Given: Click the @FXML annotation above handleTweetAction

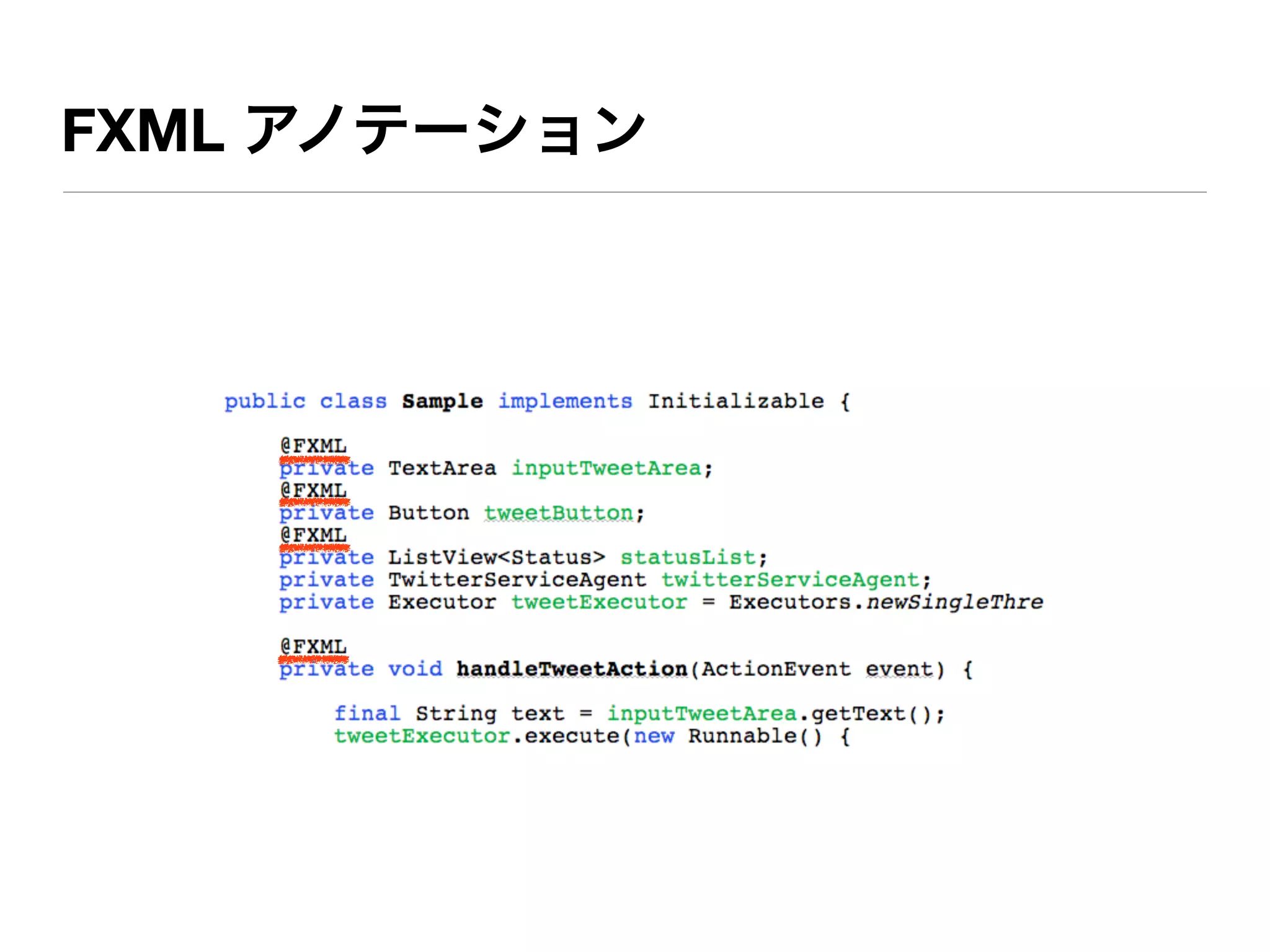Looking at the screenshot, I should click(313, 646).
